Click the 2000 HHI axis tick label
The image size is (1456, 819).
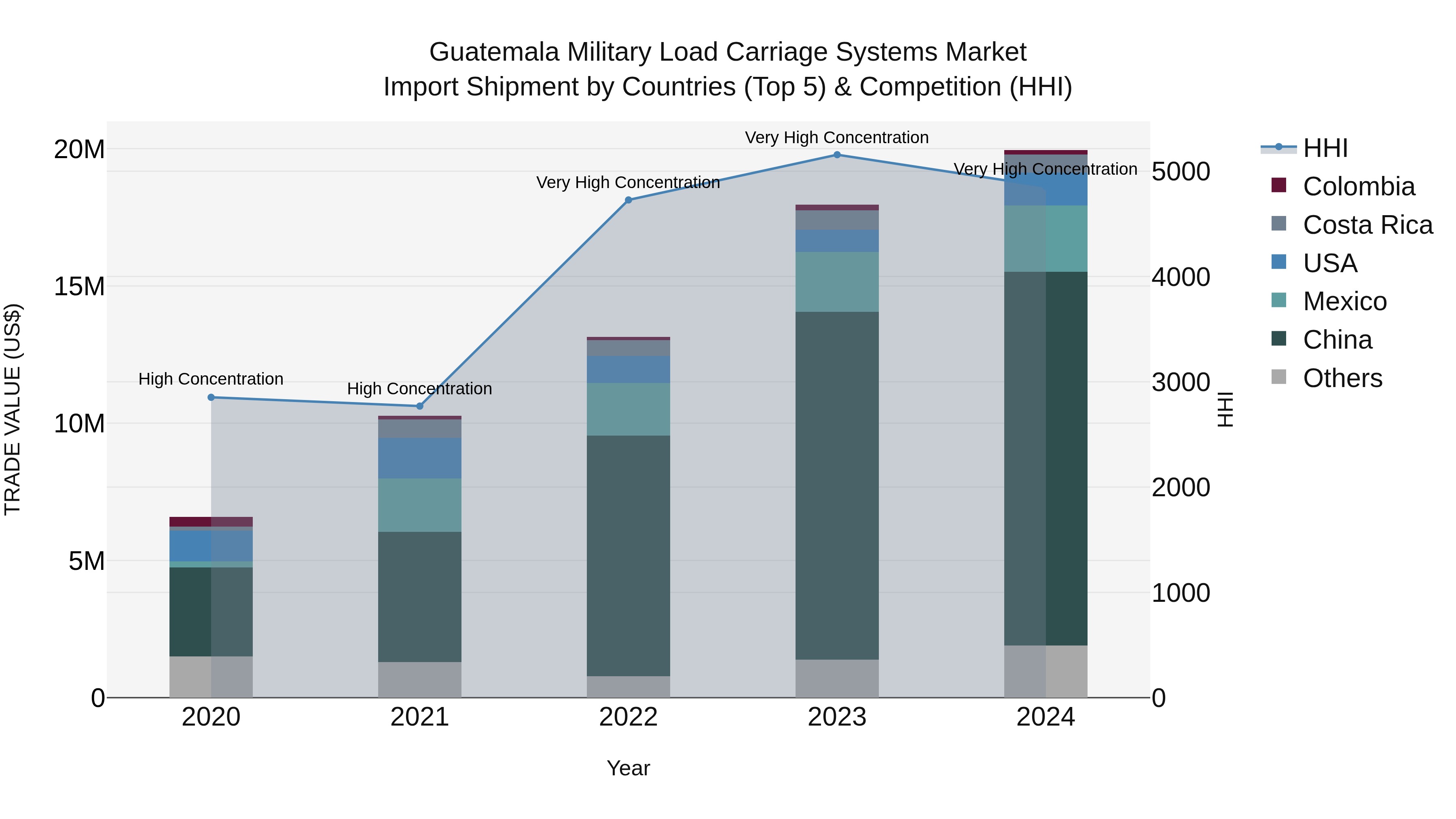pyautogui.click(x=1181, y=487)
